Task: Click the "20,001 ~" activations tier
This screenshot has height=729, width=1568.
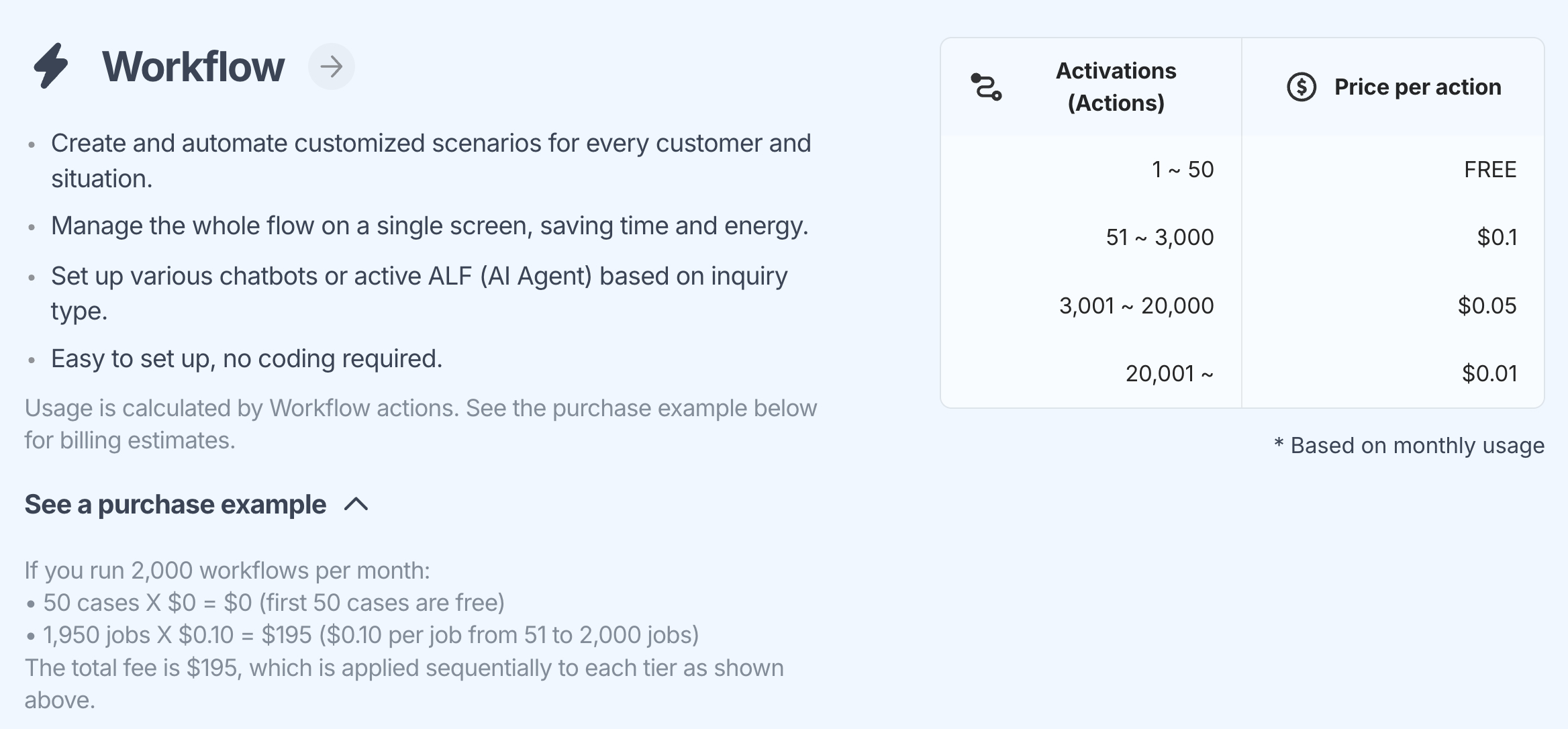Action: pyautogui.click(x=1169, y=373)
